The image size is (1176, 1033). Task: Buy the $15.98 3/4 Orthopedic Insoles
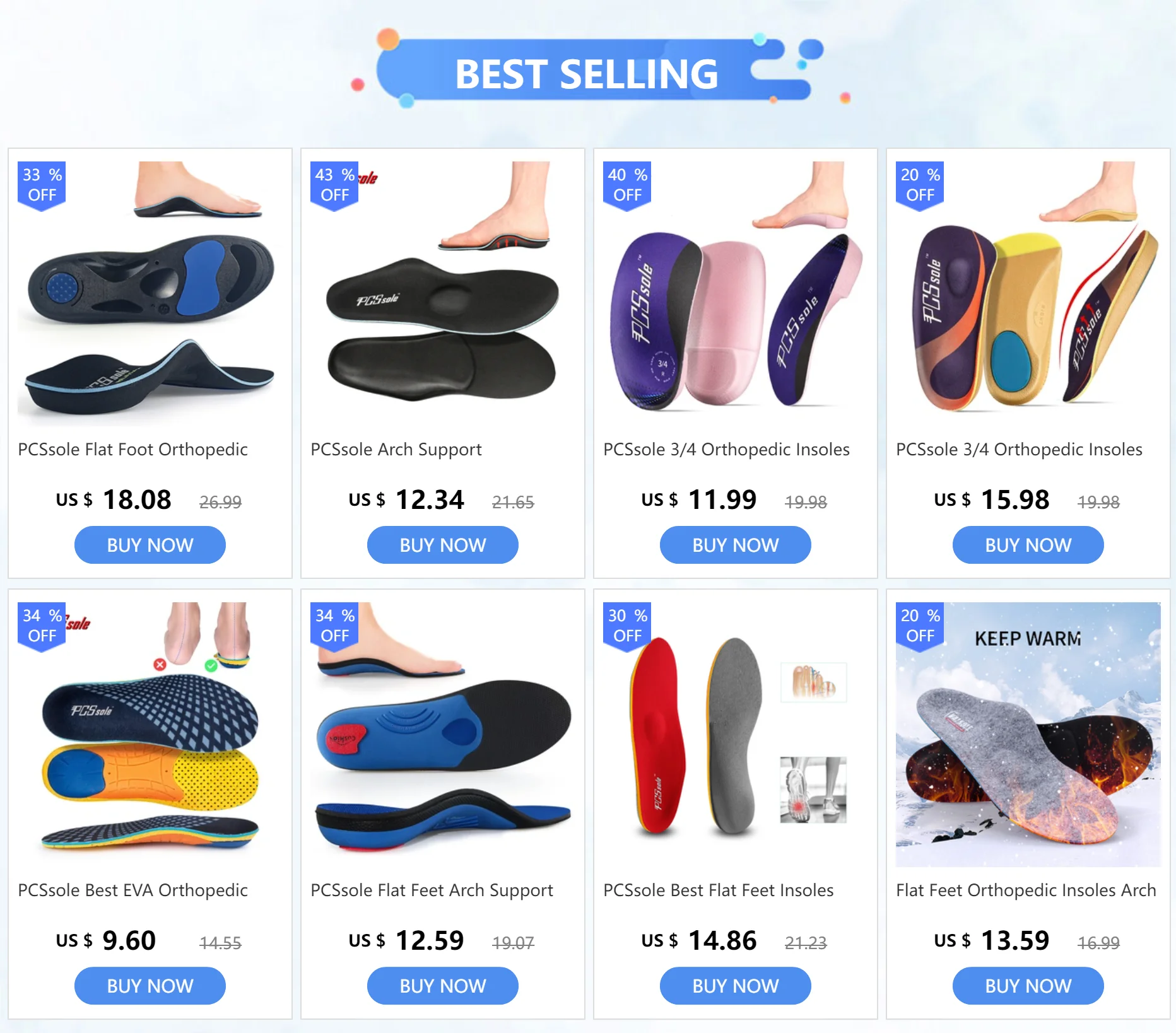[1028, 545]
